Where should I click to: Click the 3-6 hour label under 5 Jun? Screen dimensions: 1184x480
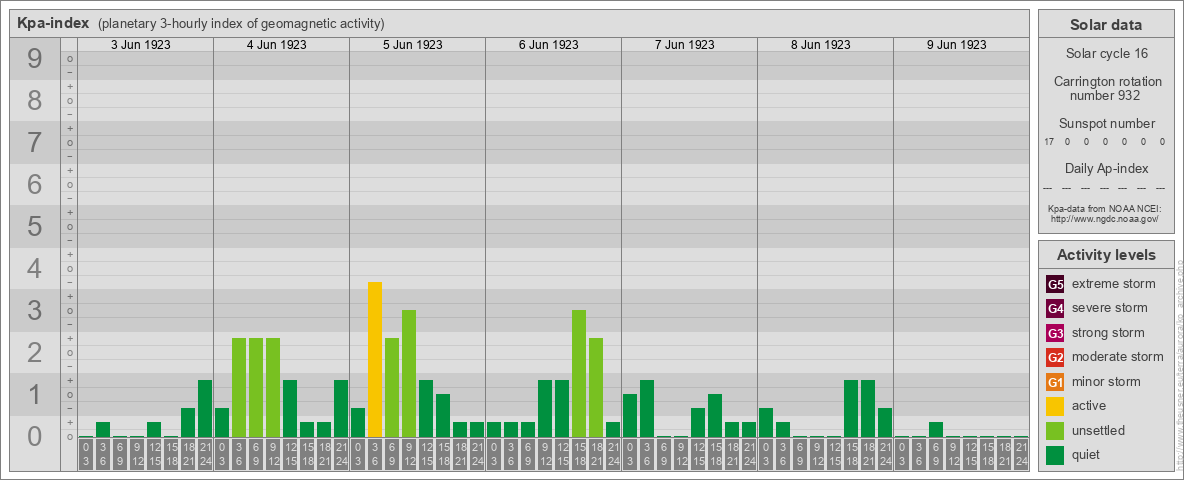coord(375,455)
